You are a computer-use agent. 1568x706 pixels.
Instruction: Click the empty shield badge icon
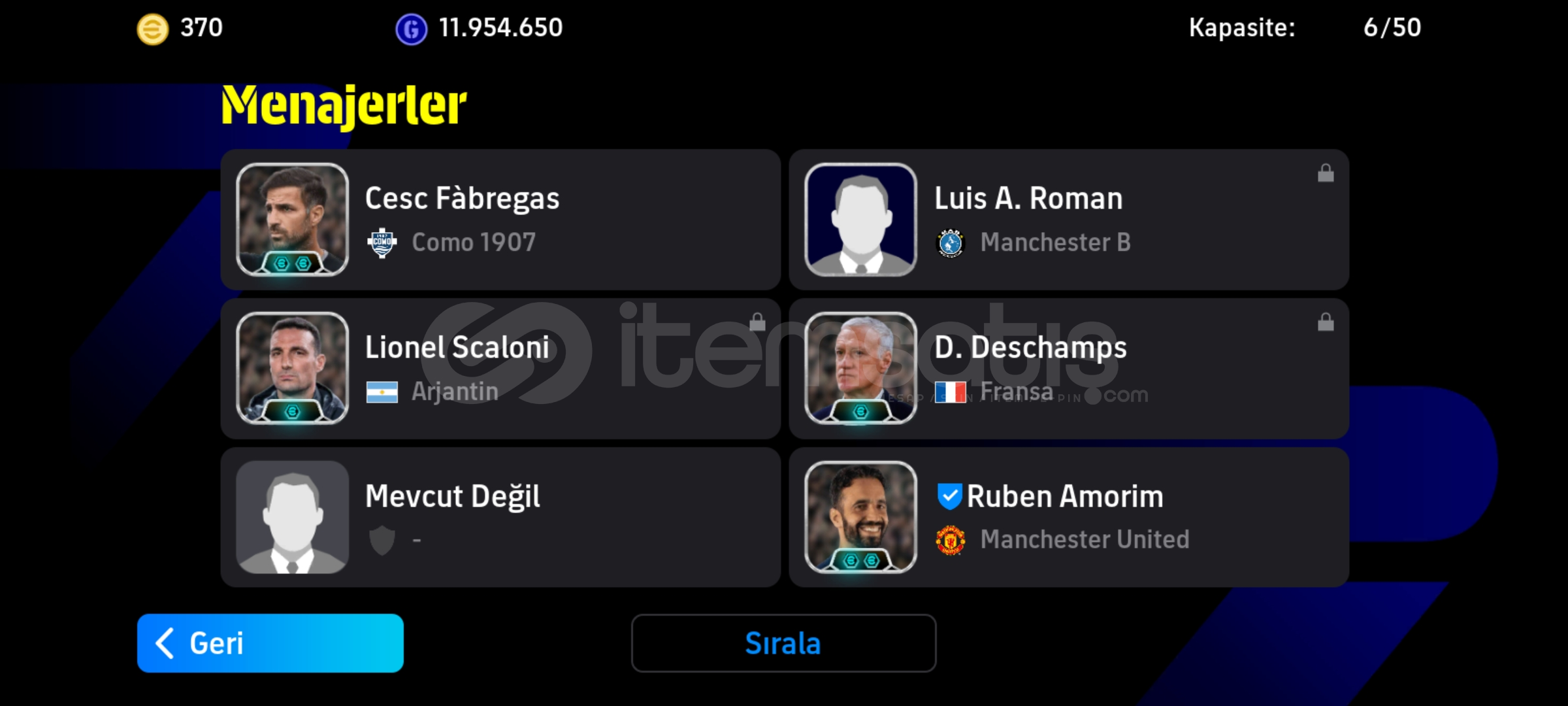pos(382,541)
